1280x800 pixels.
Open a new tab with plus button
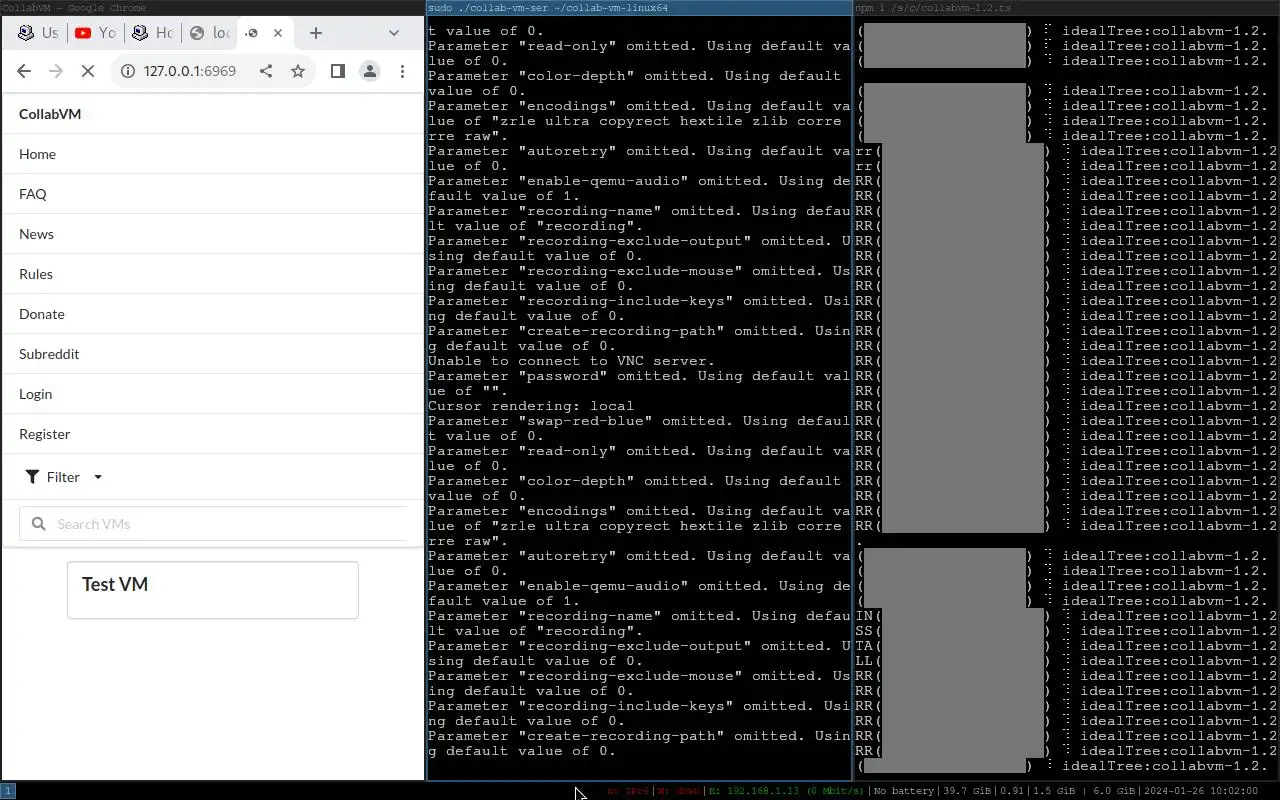[x=316, y=33]
